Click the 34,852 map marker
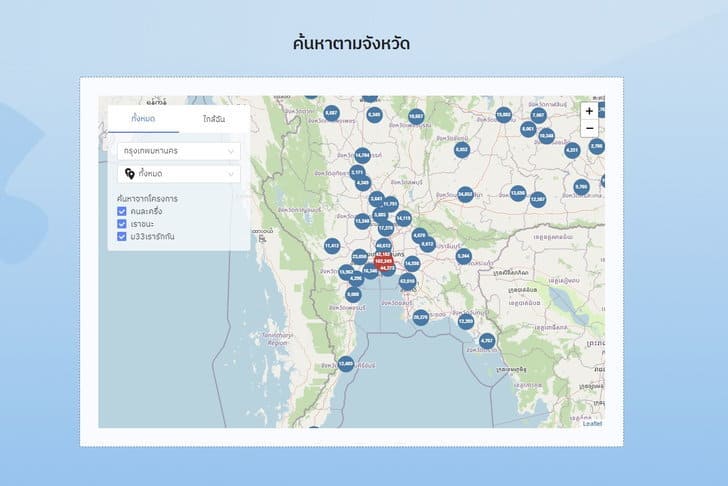The image size is (728, 486). coord(465,194)
